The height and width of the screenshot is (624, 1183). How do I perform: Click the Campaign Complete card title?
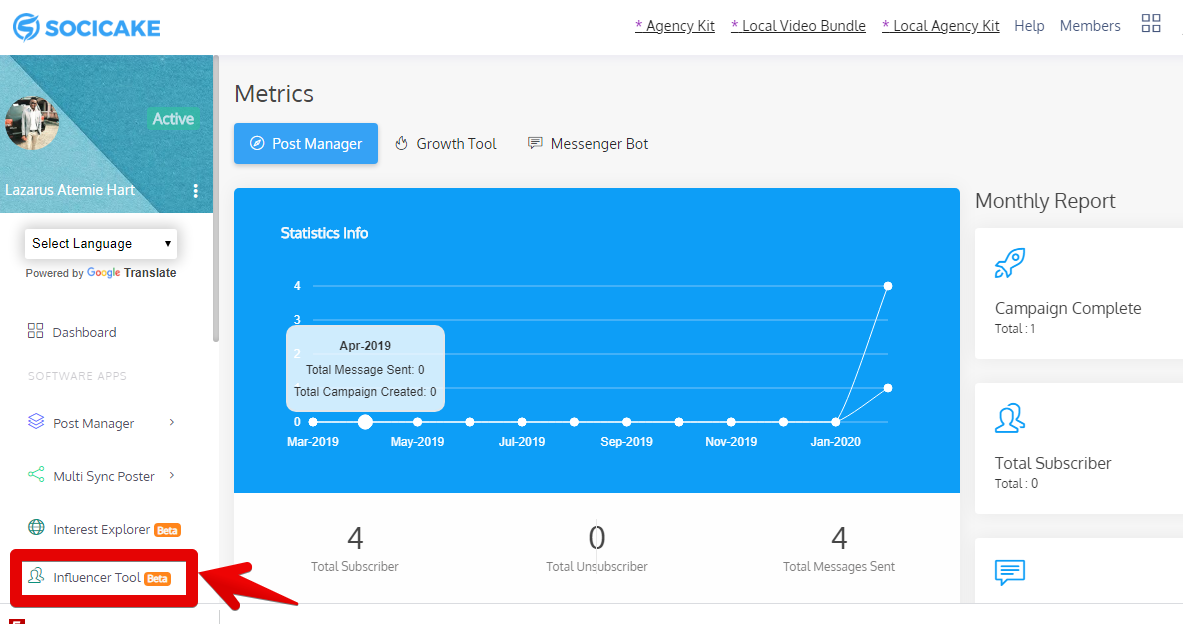(x=1068, y=308)
